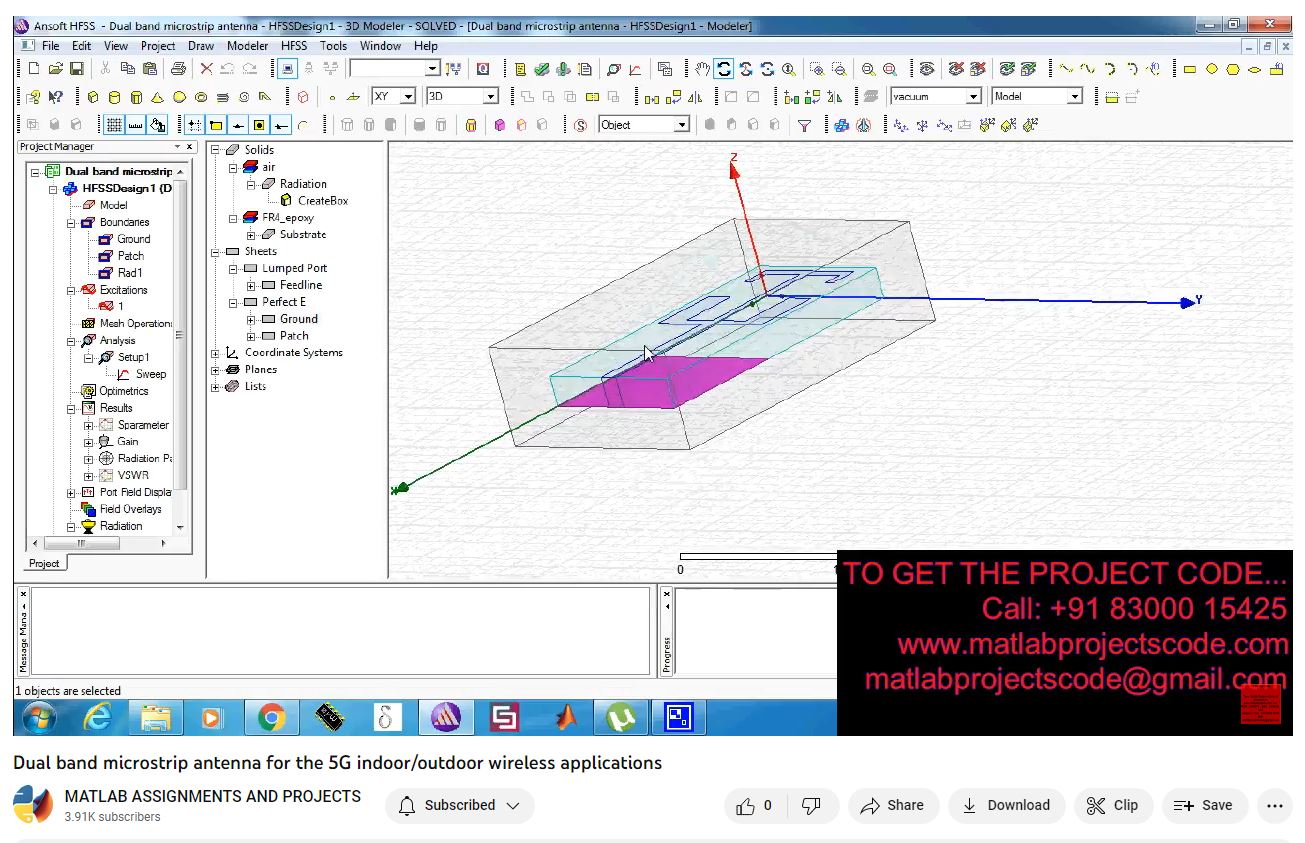Open the File menu

[x=50, y=45]
